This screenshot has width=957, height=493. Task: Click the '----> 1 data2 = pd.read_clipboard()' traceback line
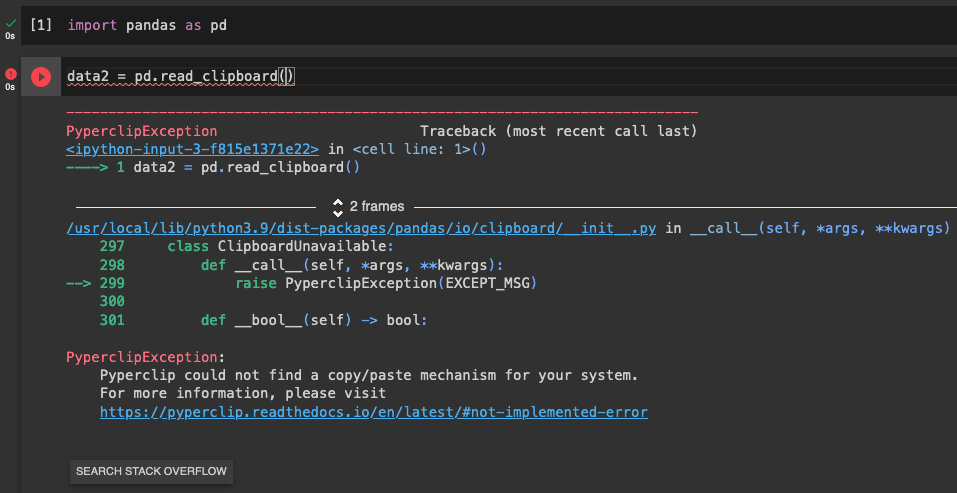213,167
